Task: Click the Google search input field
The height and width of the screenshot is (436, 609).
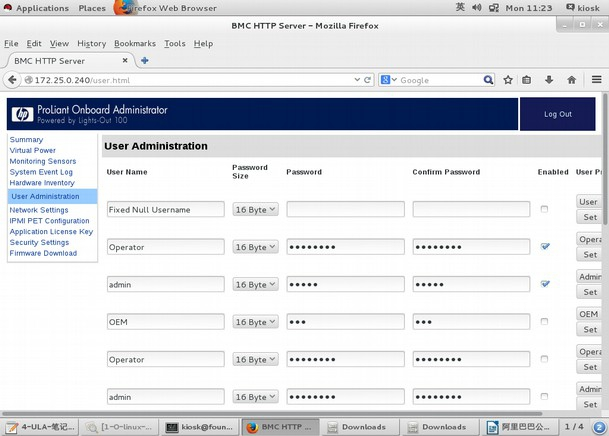Action: (440, 80)
